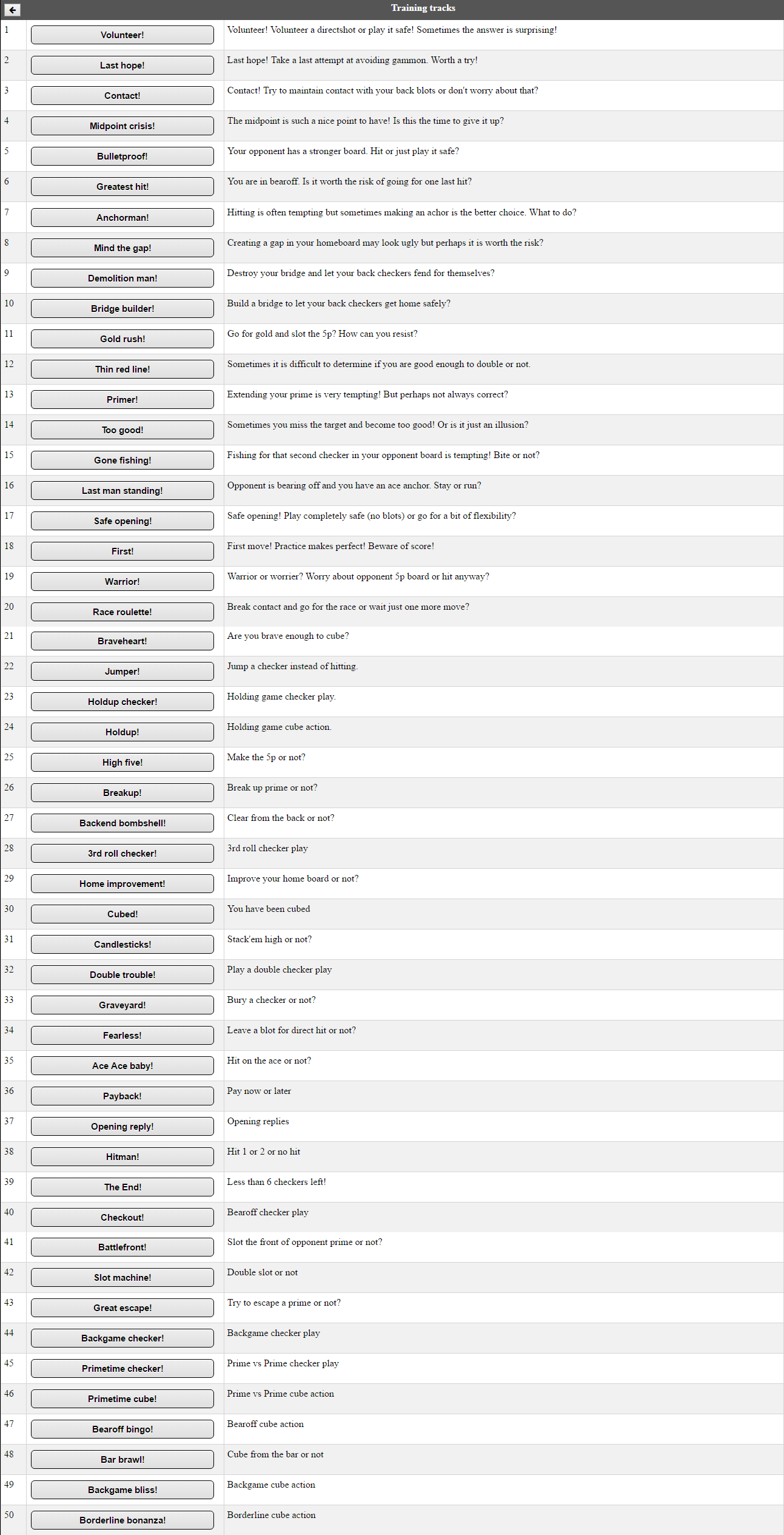Open the Last man standing! track
The height and width of the screenshot is (1535, 784).
coord(122,491)
